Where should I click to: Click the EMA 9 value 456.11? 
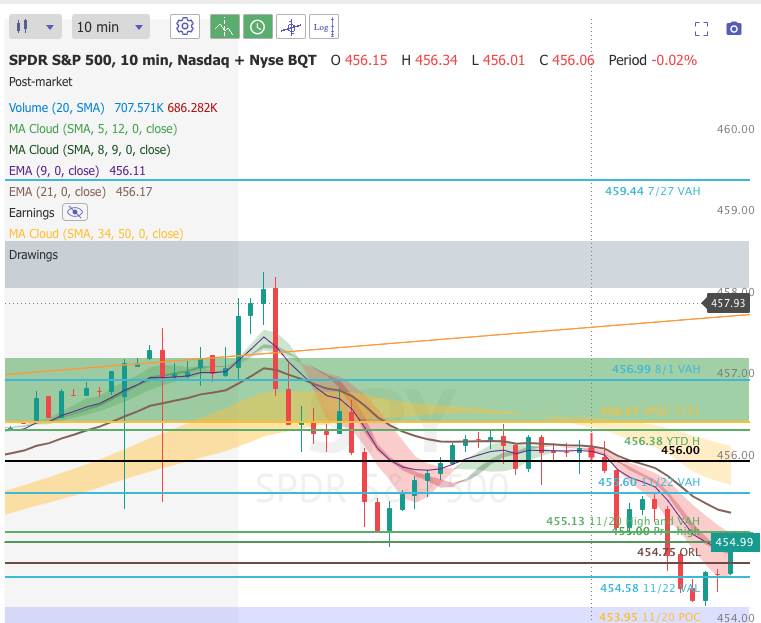(127, 171)
